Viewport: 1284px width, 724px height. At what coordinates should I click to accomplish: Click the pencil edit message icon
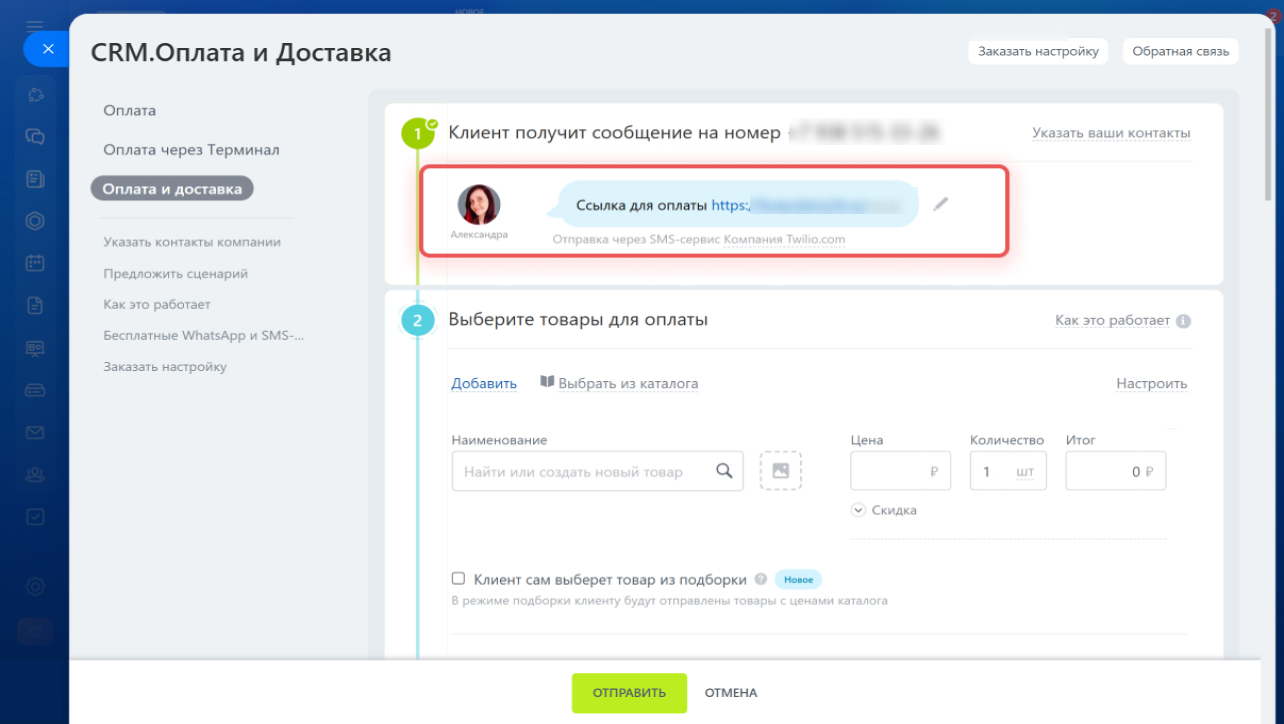click(940, 204)
